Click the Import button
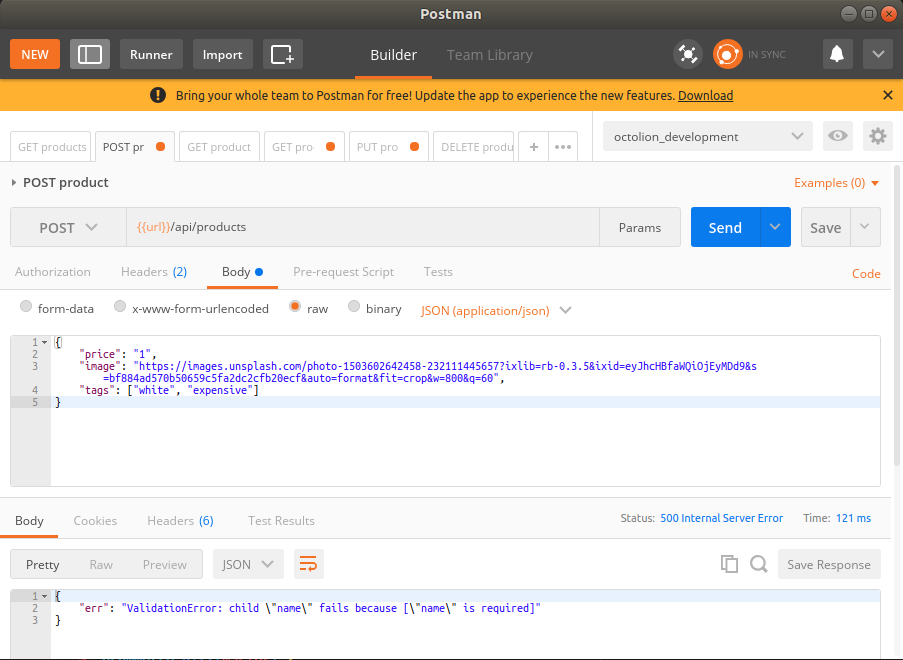This screenshot has width=903, height=660. click(222, 55)
